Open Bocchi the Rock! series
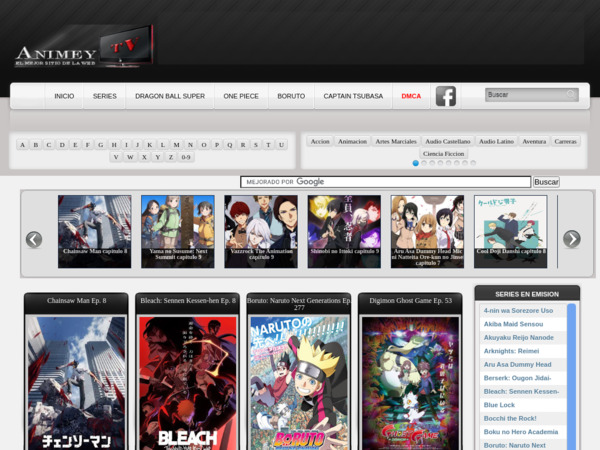This screenshot has height=450, width=600. (x=510, y=418)
